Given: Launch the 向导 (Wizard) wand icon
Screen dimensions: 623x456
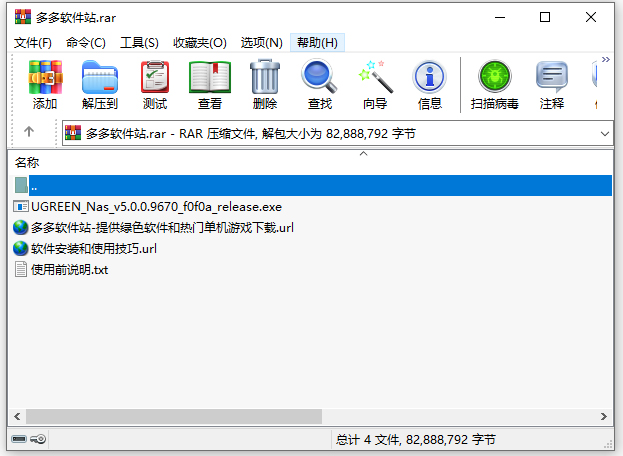Looking at the screenshot, I should [375, 76].
